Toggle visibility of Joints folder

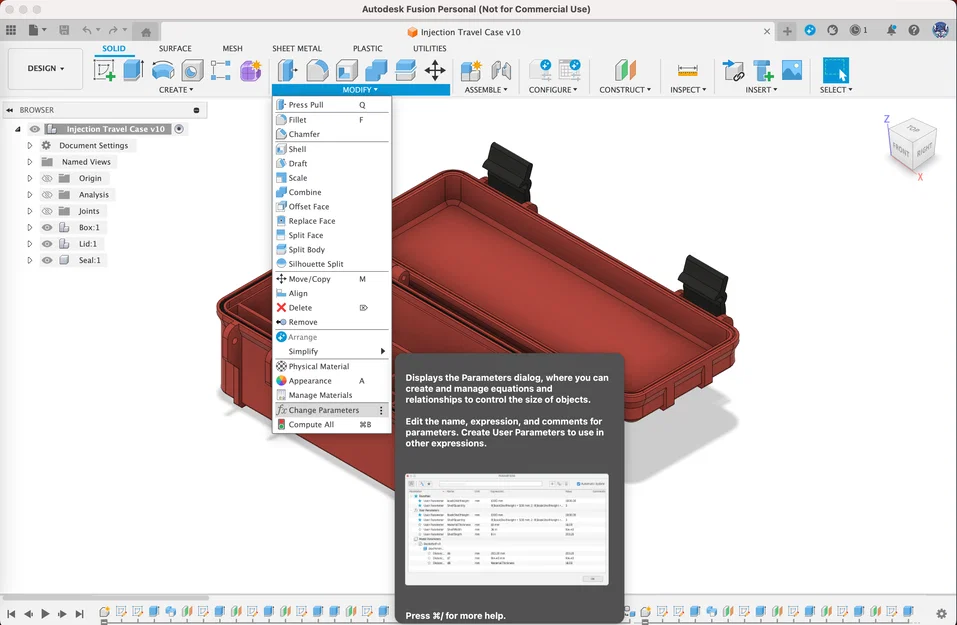(x=47, y=211)
